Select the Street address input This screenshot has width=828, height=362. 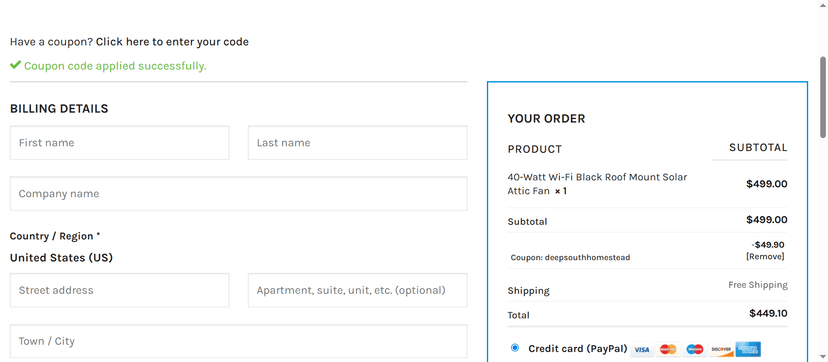[x=119, y=290]
